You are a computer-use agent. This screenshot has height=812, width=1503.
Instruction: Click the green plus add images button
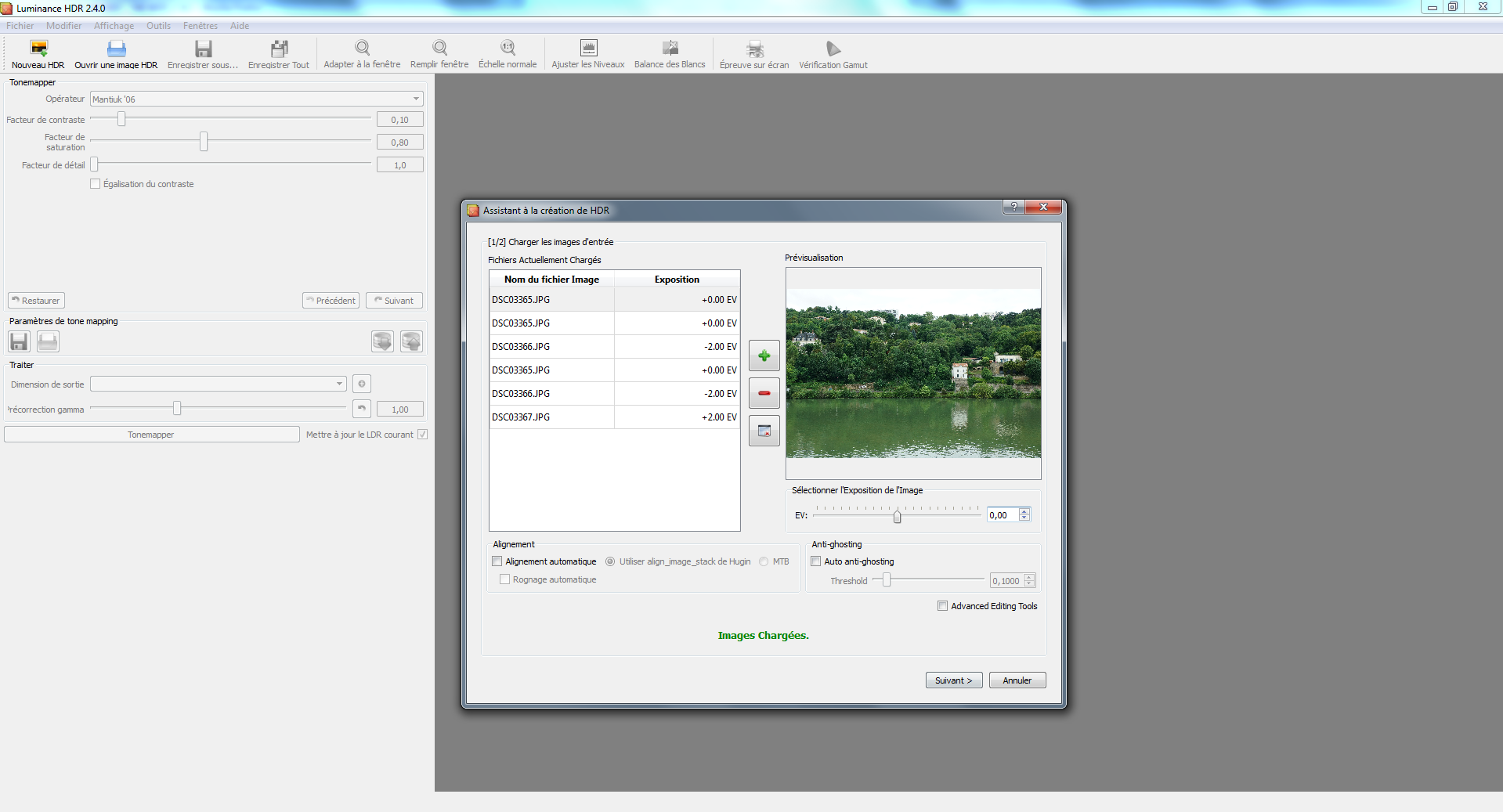click(x=764, y=355)
